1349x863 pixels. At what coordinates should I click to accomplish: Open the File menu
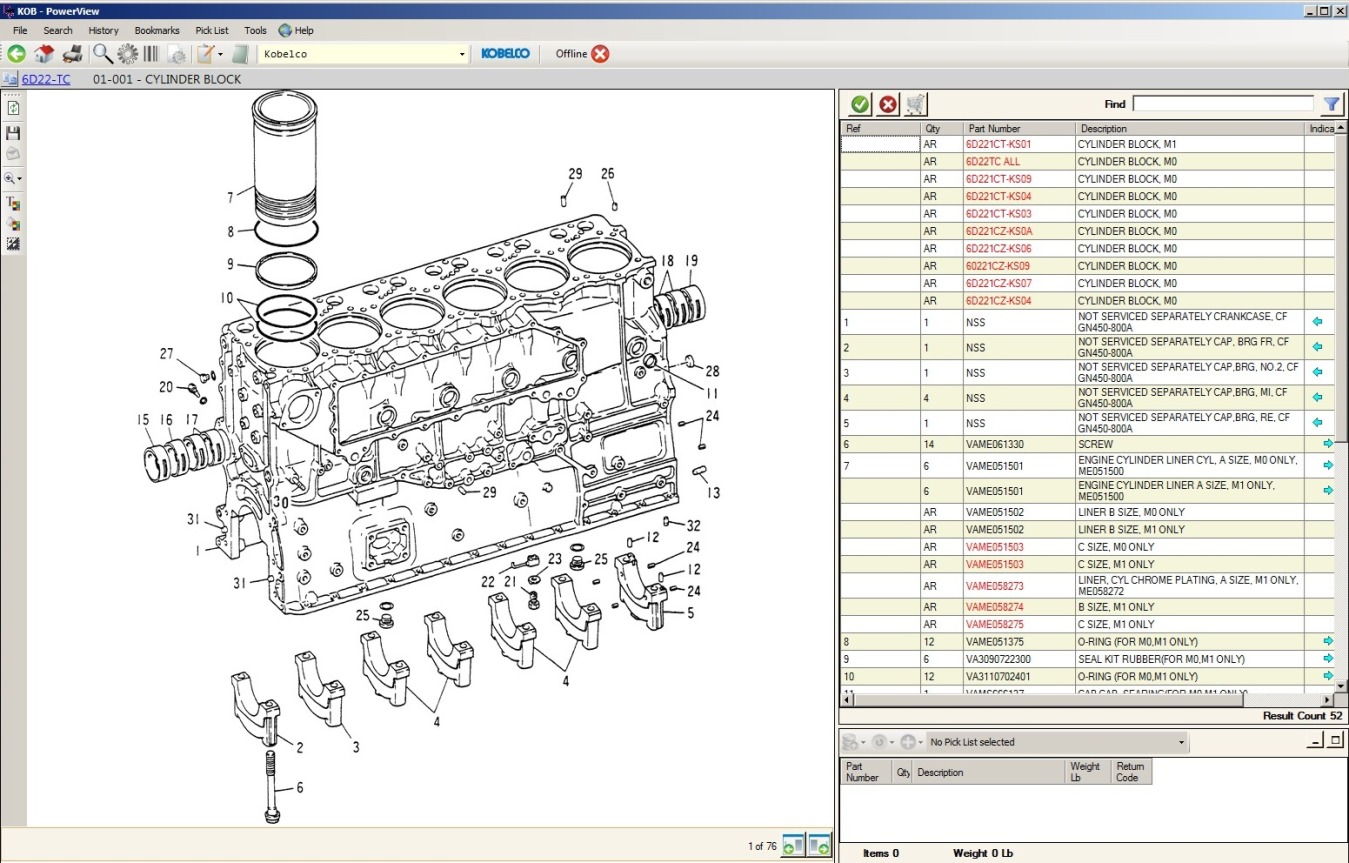tap(20, 30)
